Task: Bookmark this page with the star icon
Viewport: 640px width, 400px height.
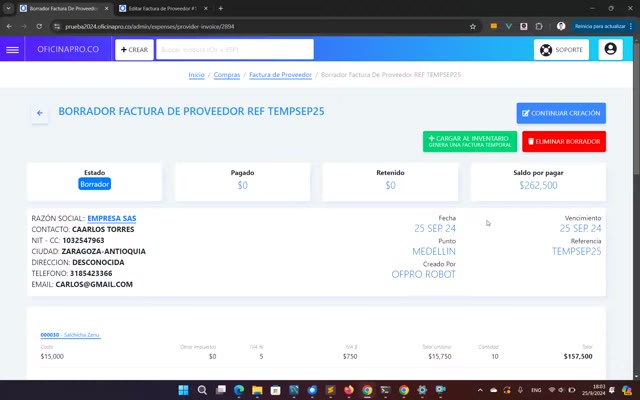Action: tap(473, 27)
